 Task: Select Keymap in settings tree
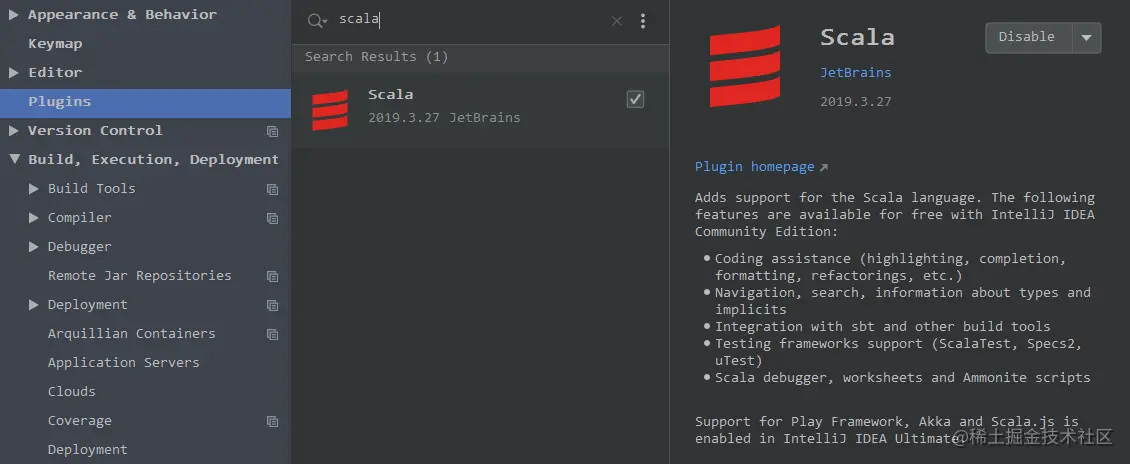click(55, 44)
